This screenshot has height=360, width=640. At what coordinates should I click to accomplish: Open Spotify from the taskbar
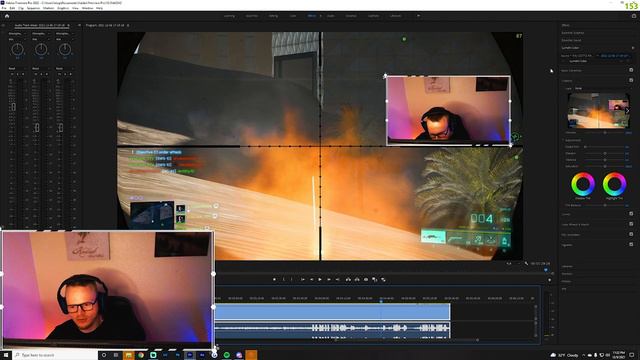[227, 355]
